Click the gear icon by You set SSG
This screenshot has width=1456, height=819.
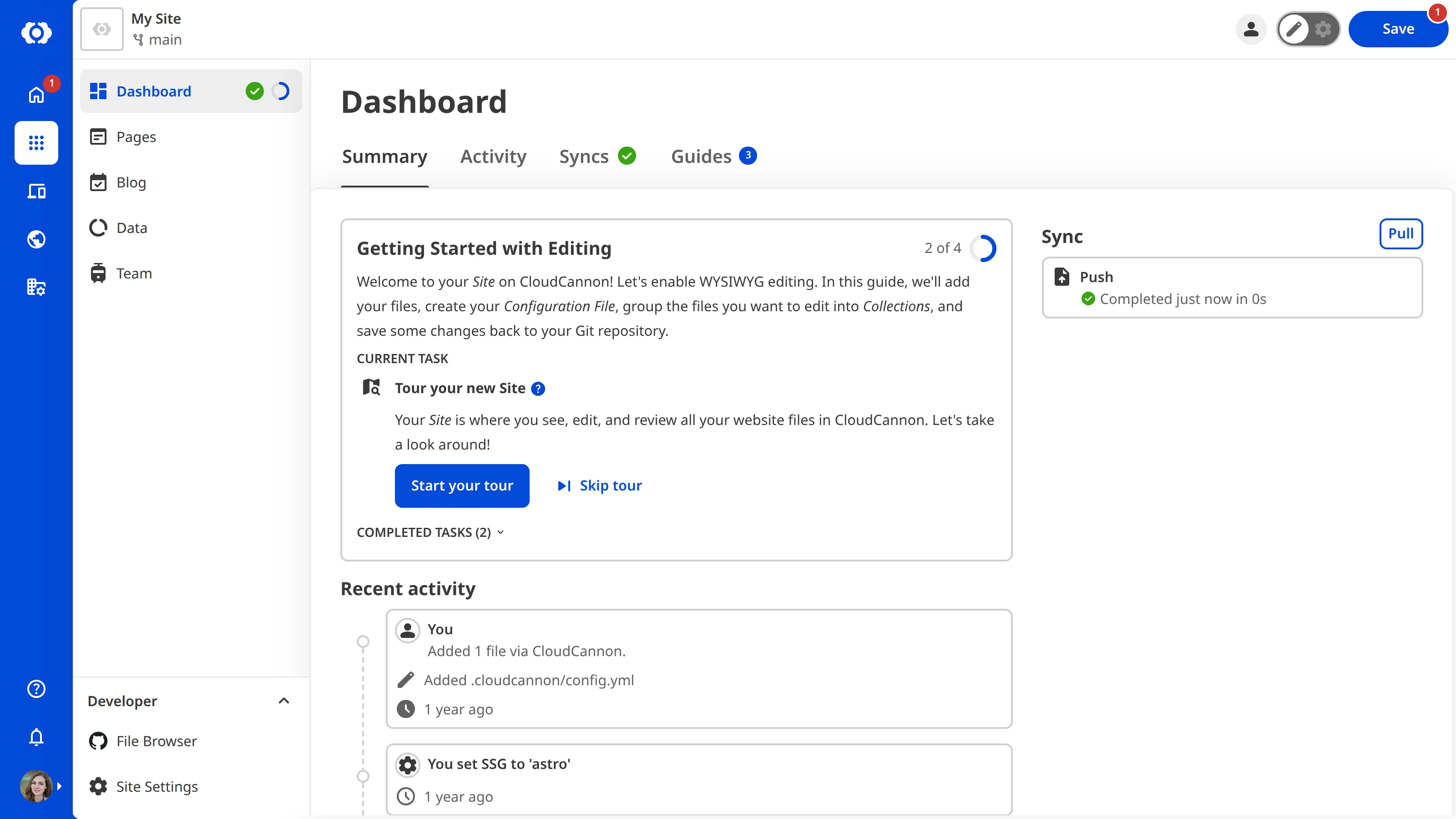pos(408,765)
